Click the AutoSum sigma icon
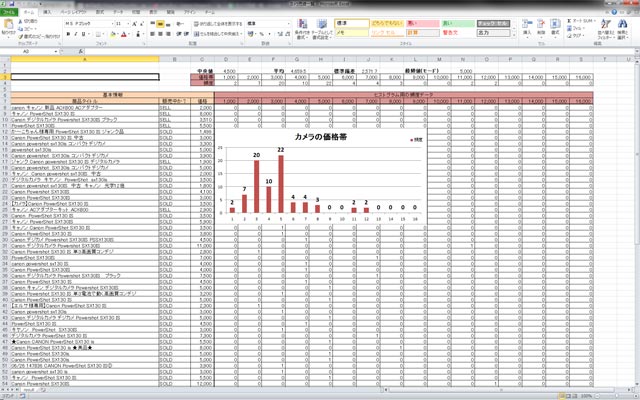 (569, 21)
